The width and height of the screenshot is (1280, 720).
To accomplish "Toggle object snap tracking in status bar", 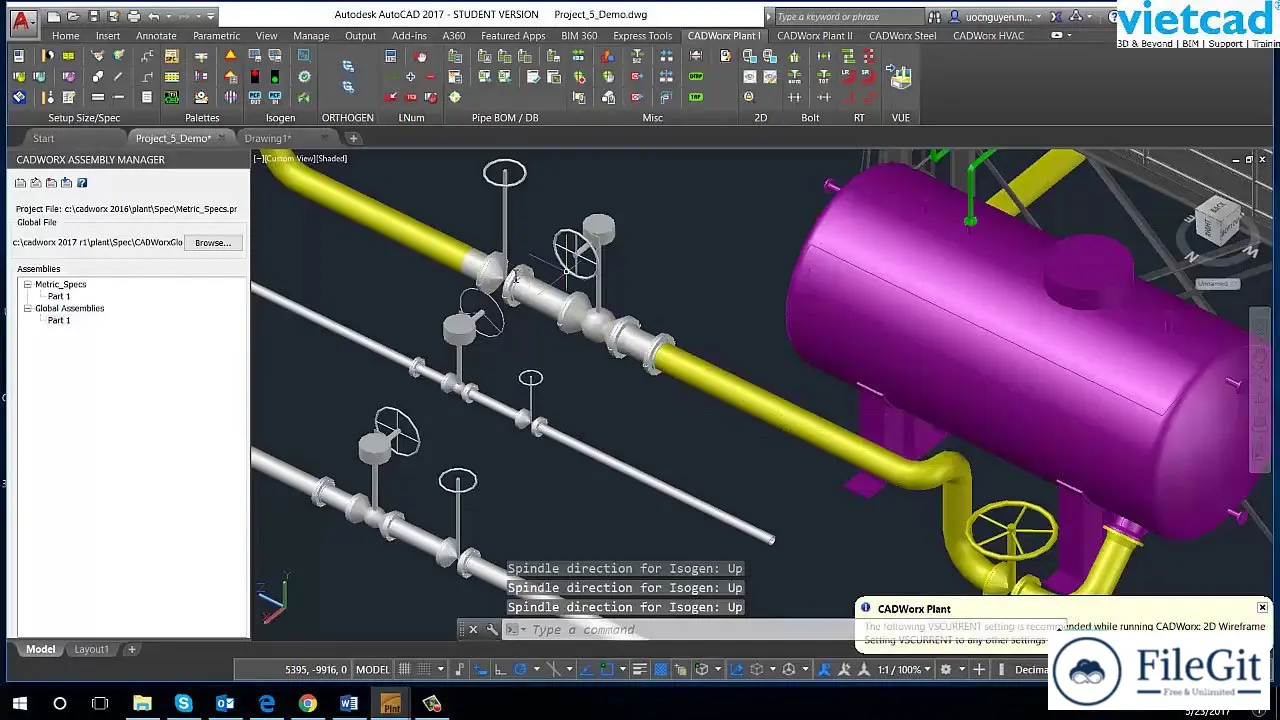I will pos(586,669).
